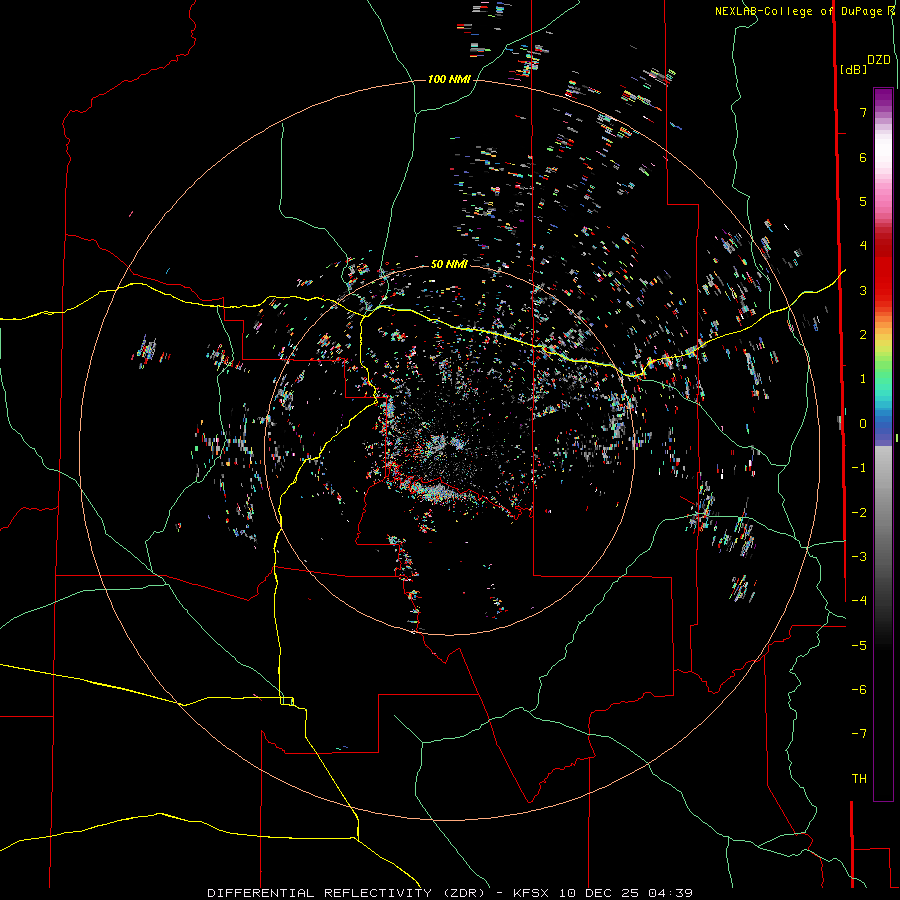Click the '-1' value on the color scale
Screen dimensions: 900x900
tap(859, 468)
